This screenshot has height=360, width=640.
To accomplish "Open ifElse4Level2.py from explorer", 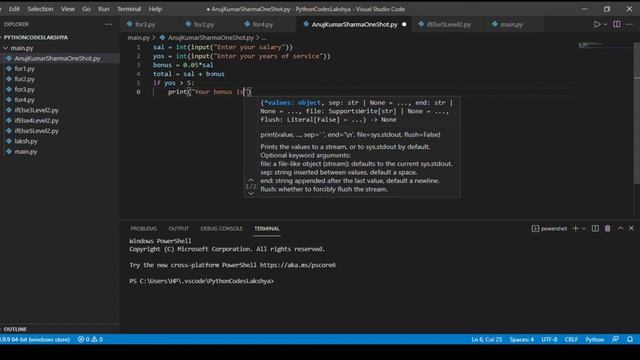I will [x=36, y=120].
